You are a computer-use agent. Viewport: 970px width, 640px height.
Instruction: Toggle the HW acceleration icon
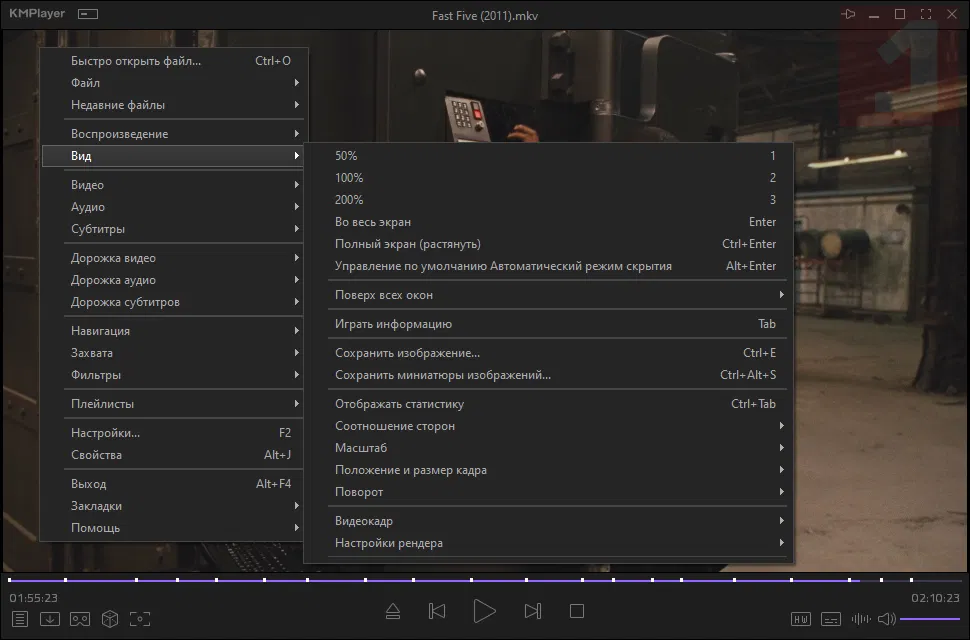[x=800, y=619]
